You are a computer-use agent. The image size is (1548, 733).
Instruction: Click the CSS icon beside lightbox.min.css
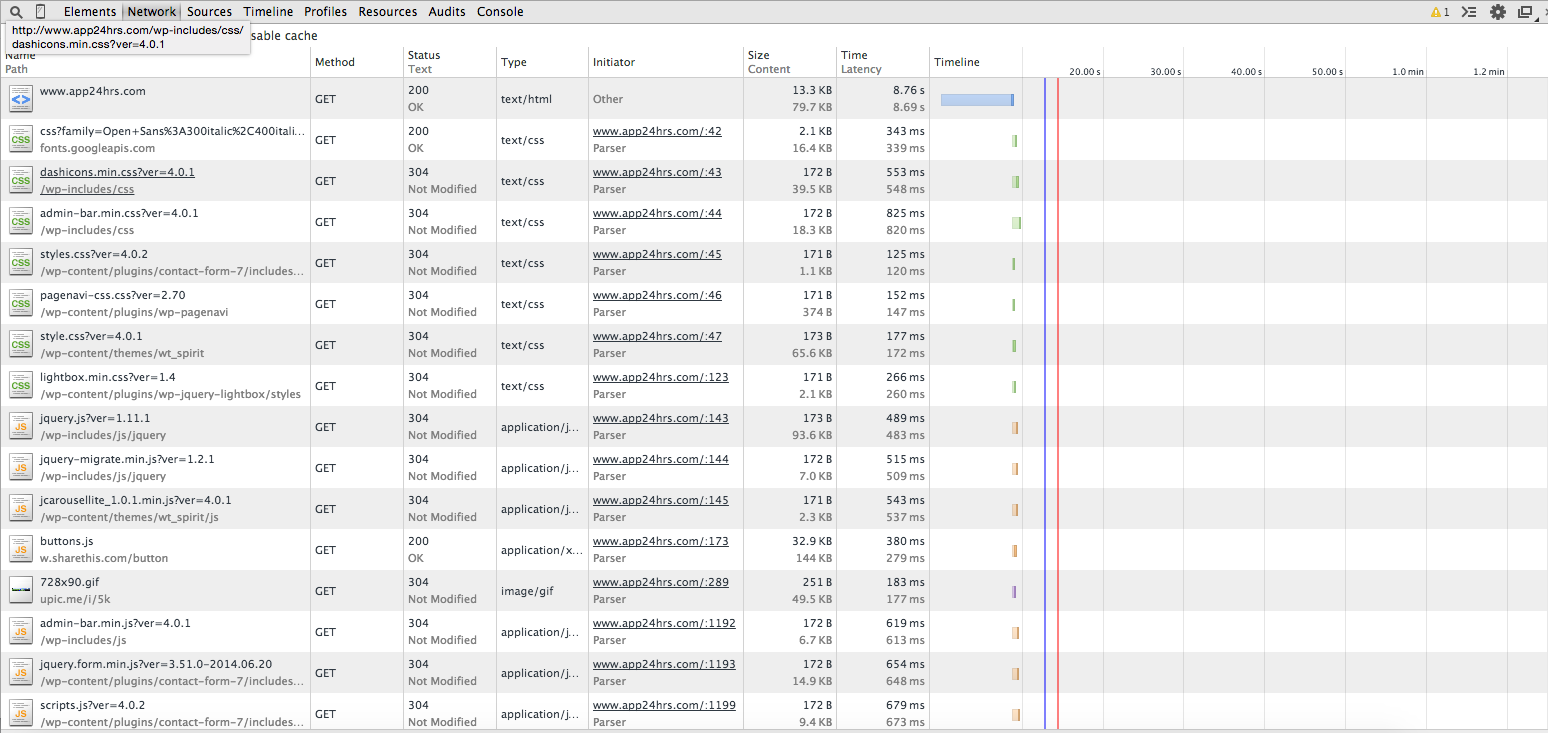pos(21,386)
